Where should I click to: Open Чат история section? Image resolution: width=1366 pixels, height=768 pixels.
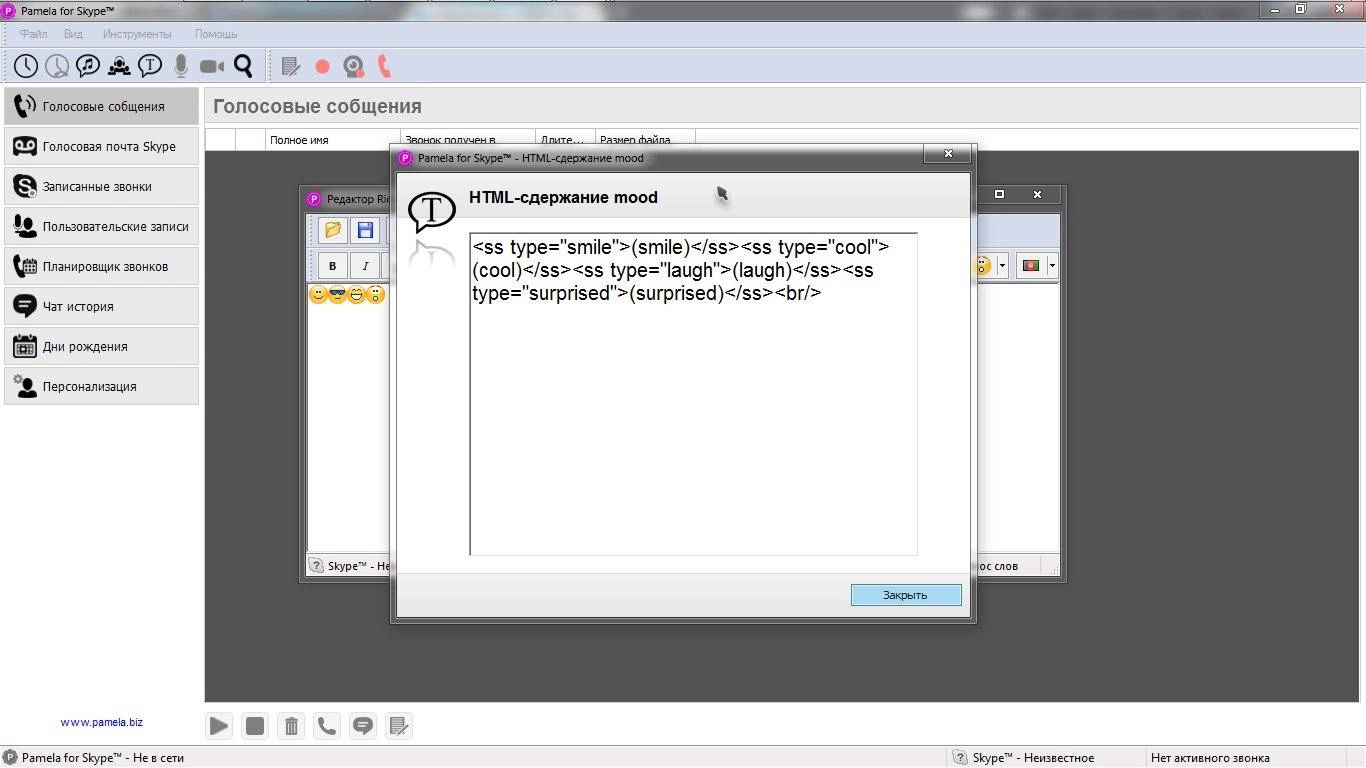pos(101,306)
